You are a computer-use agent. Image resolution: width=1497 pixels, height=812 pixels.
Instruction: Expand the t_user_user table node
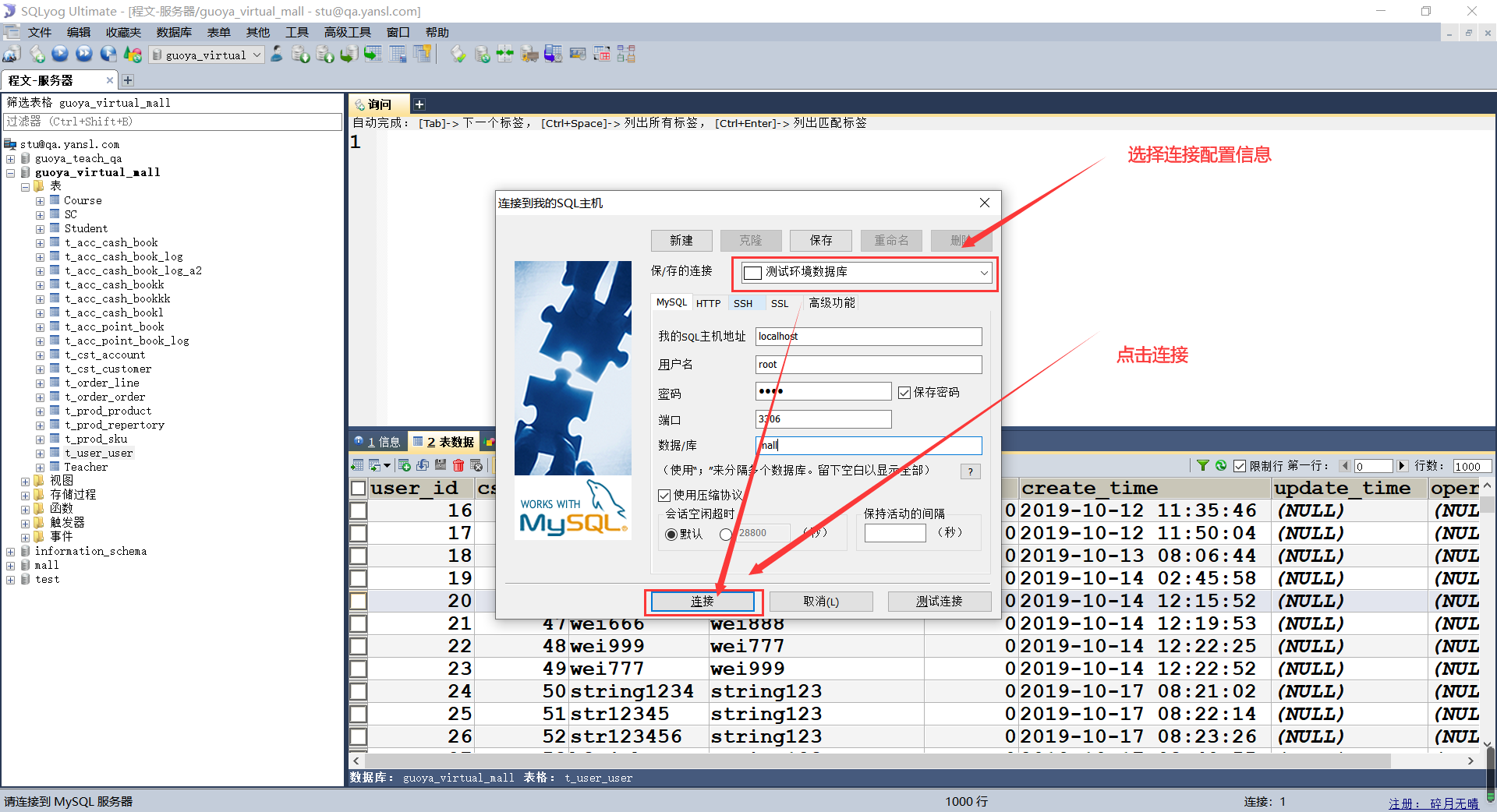coord(40,454)
